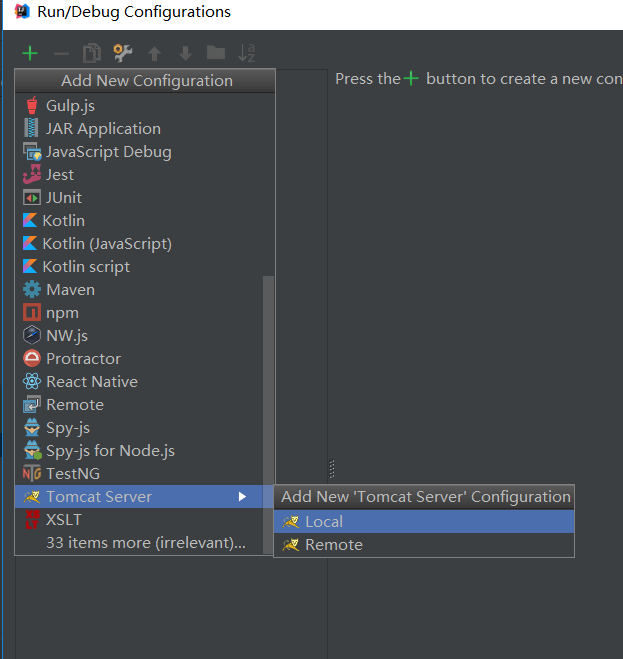This screenshot has height=659, width=623.
Task: Select Spy-js configuration
Action: coord(139,427)
